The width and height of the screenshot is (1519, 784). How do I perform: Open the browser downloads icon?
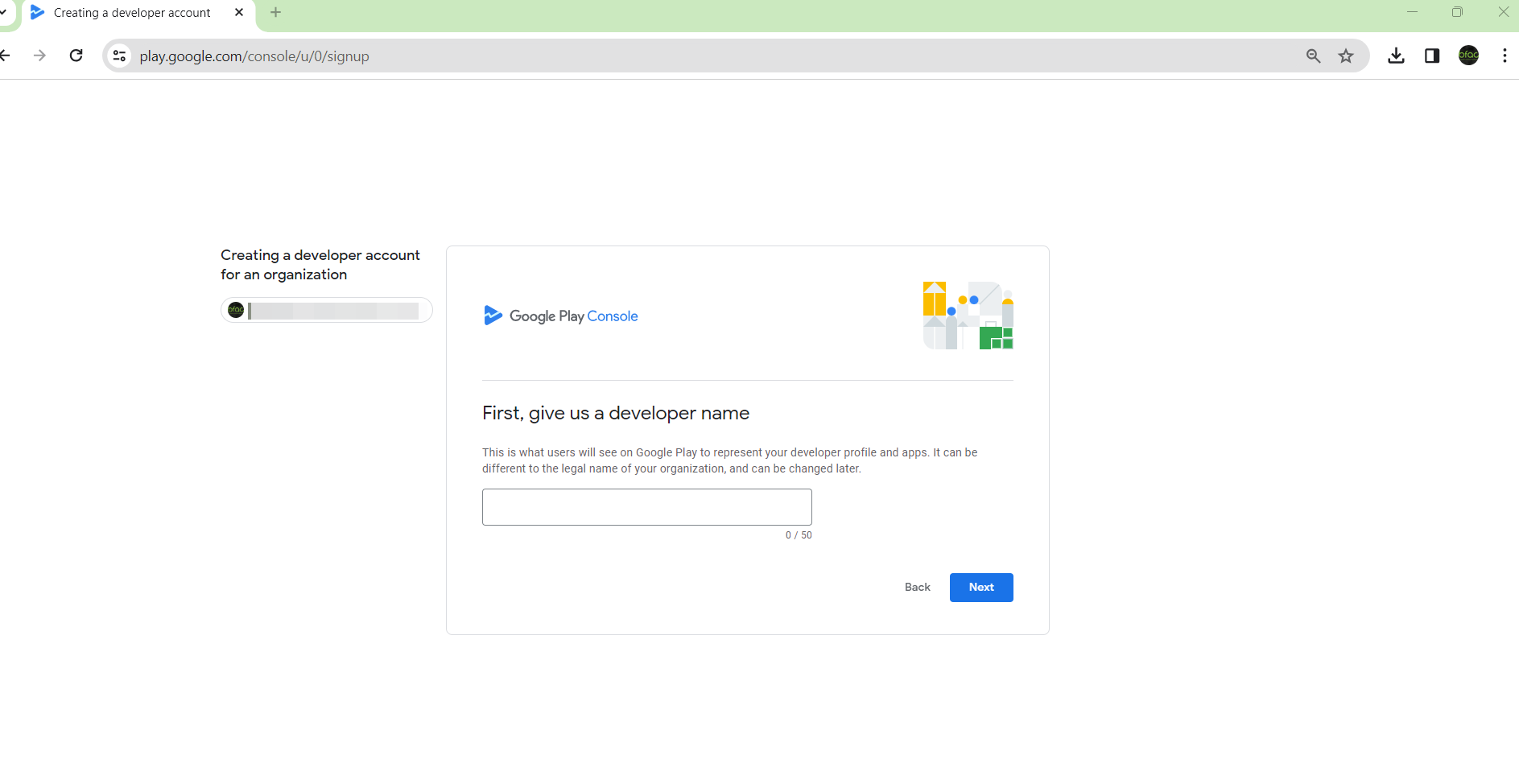pos(1397,56)
